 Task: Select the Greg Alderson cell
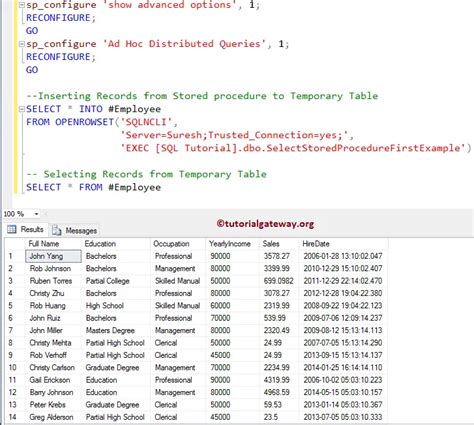coord(53,417)
